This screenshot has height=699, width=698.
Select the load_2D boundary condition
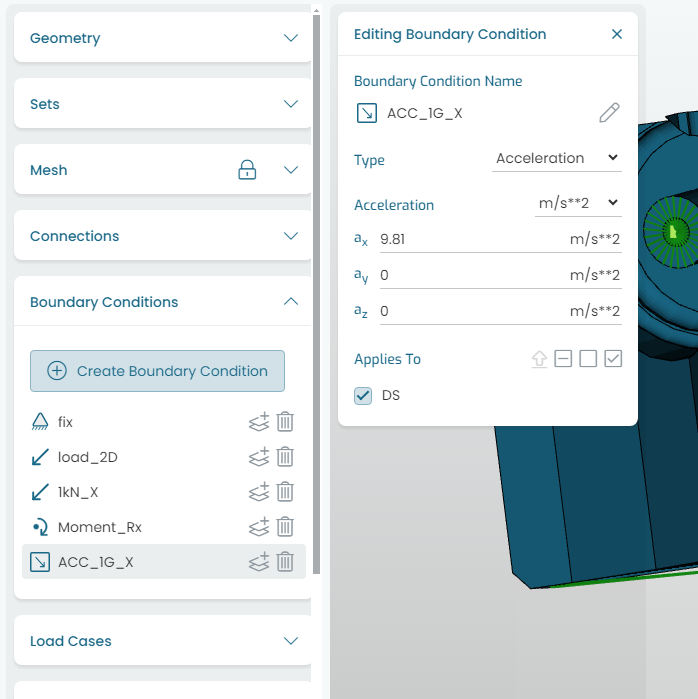pyautogui.click(x=88, y=457)
